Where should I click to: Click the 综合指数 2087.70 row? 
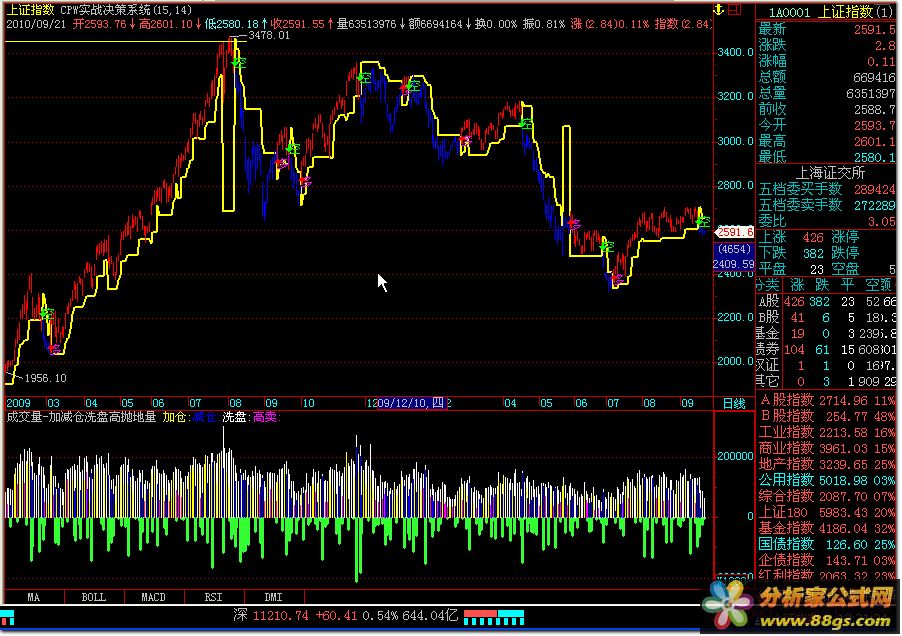[827, 496]
